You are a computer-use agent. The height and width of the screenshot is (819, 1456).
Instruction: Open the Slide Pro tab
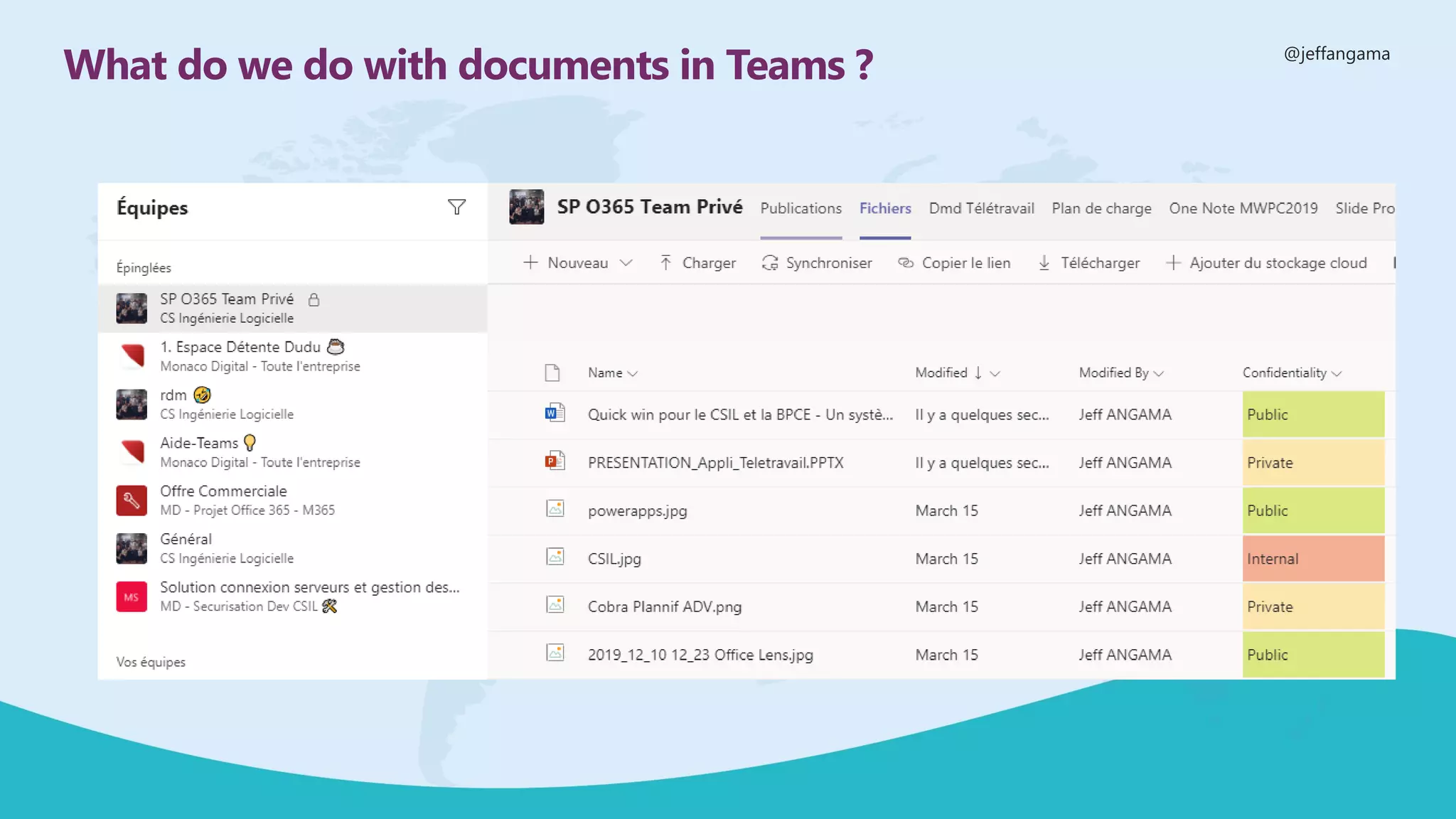coord(1365,208)
